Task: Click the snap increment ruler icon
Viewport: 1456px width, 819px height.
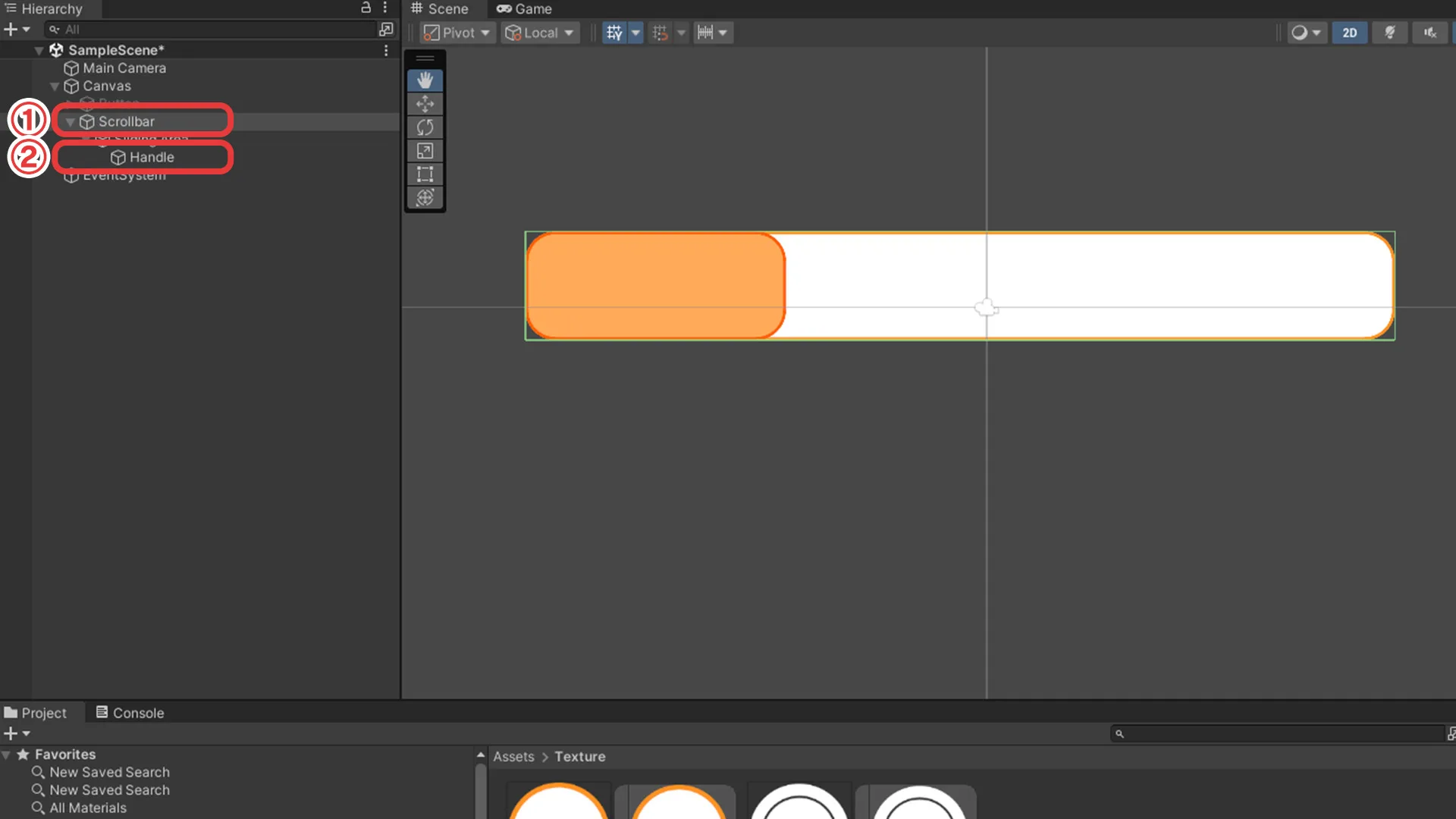Action: click(x=705, y=33)
